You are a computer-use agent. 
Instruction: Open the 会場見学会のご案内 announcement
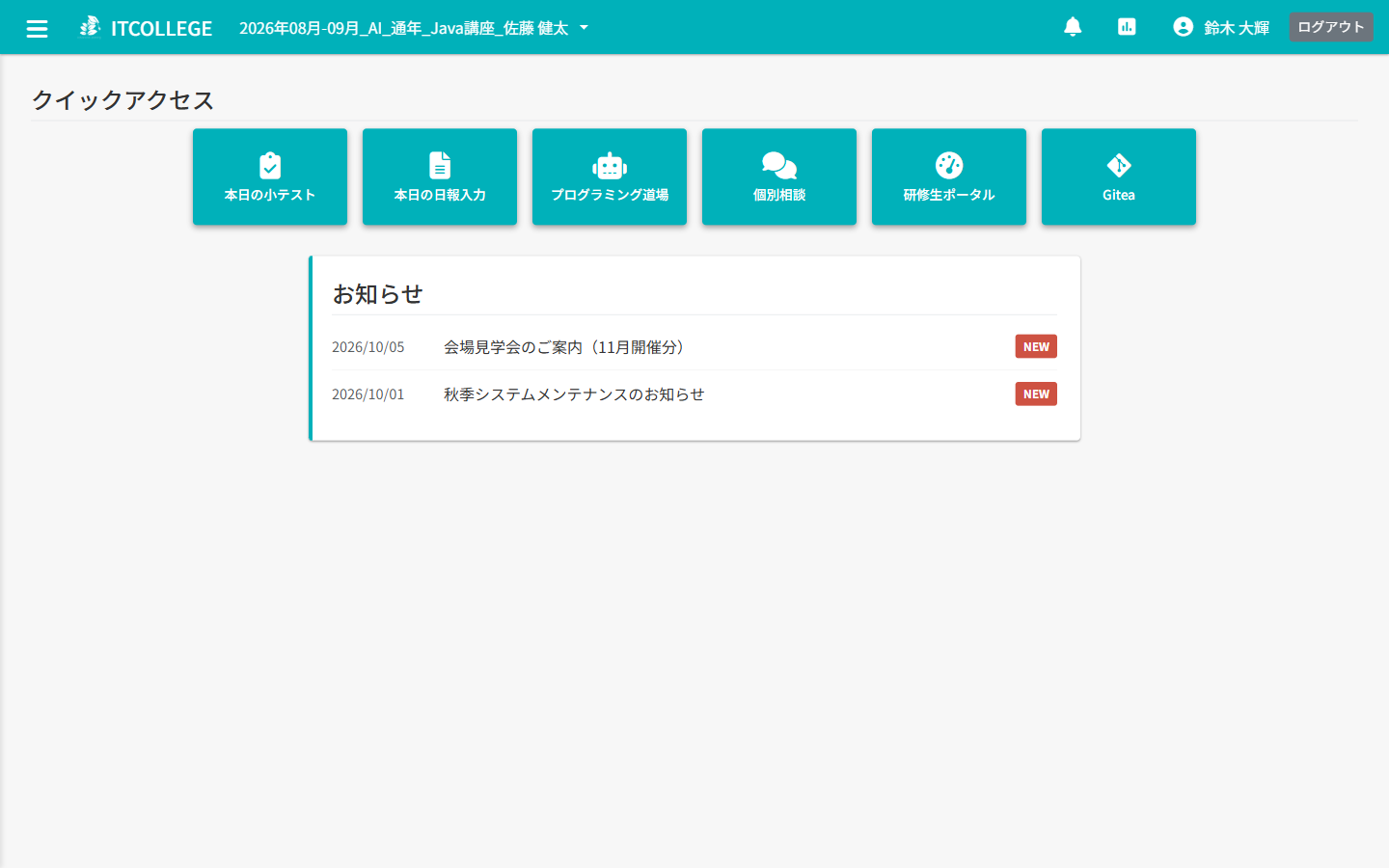pyautogui.click(x=566, y=347)
